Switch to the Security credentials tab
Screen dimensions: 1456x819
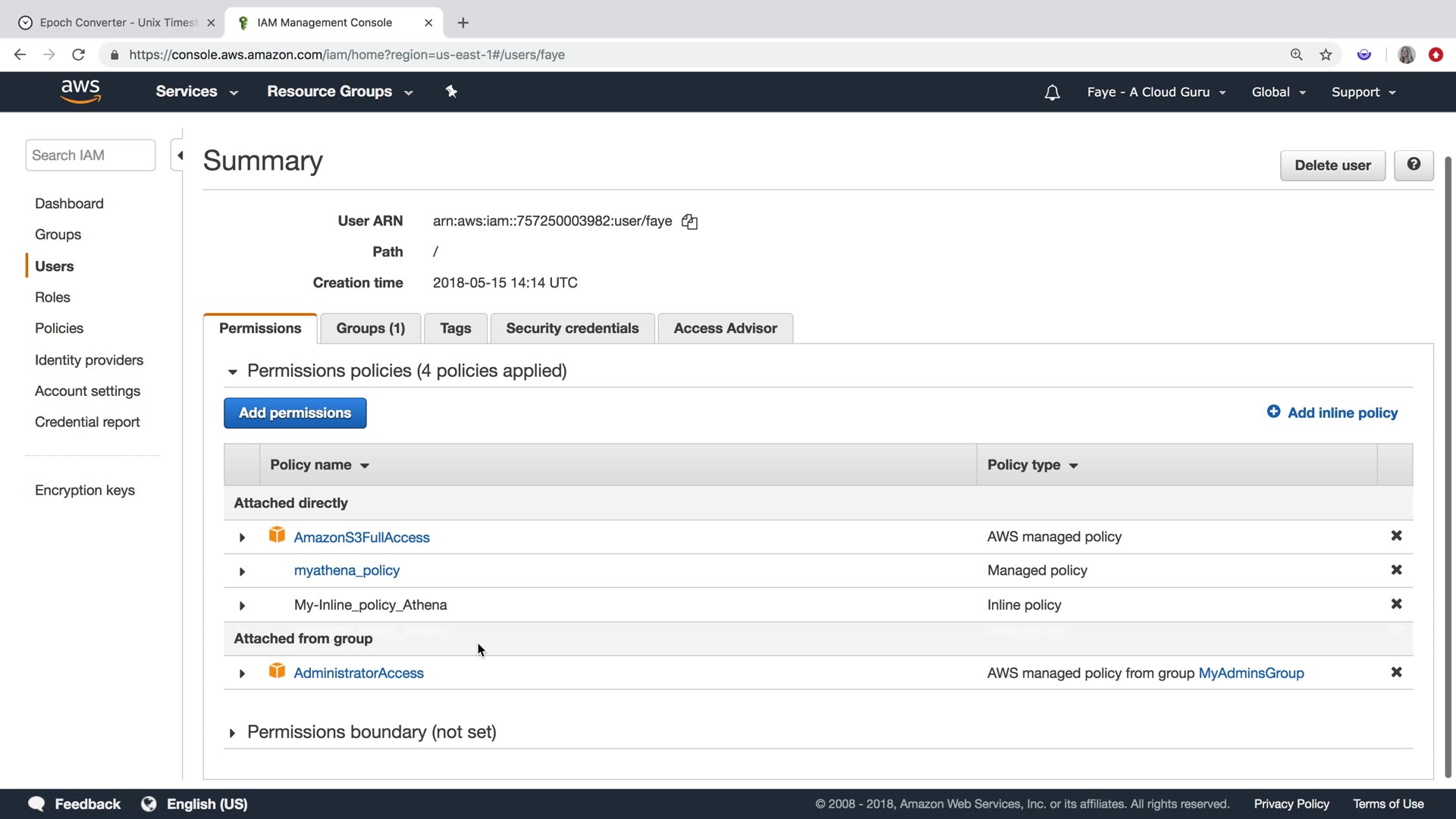coord(572,328)
